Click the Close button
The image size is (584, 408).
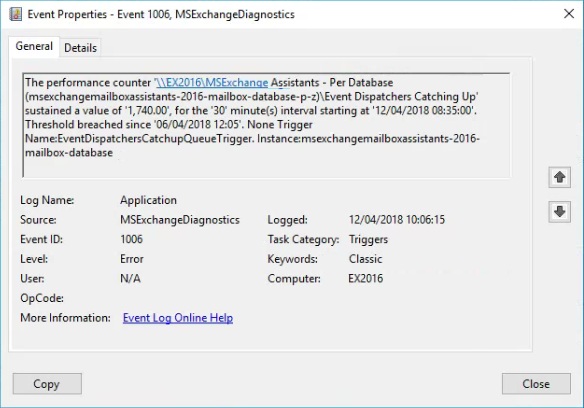[x=536, y=384]
